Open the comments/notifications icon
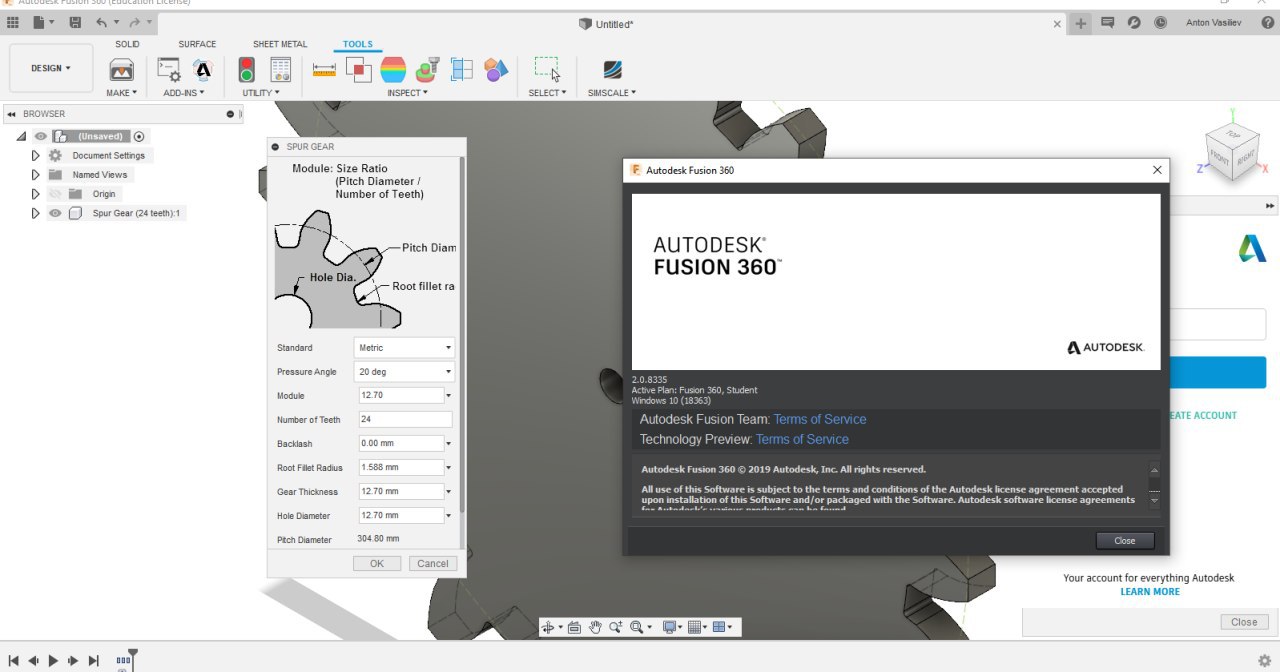The width and height of the screenshot is (1280, 672). 1107,22
